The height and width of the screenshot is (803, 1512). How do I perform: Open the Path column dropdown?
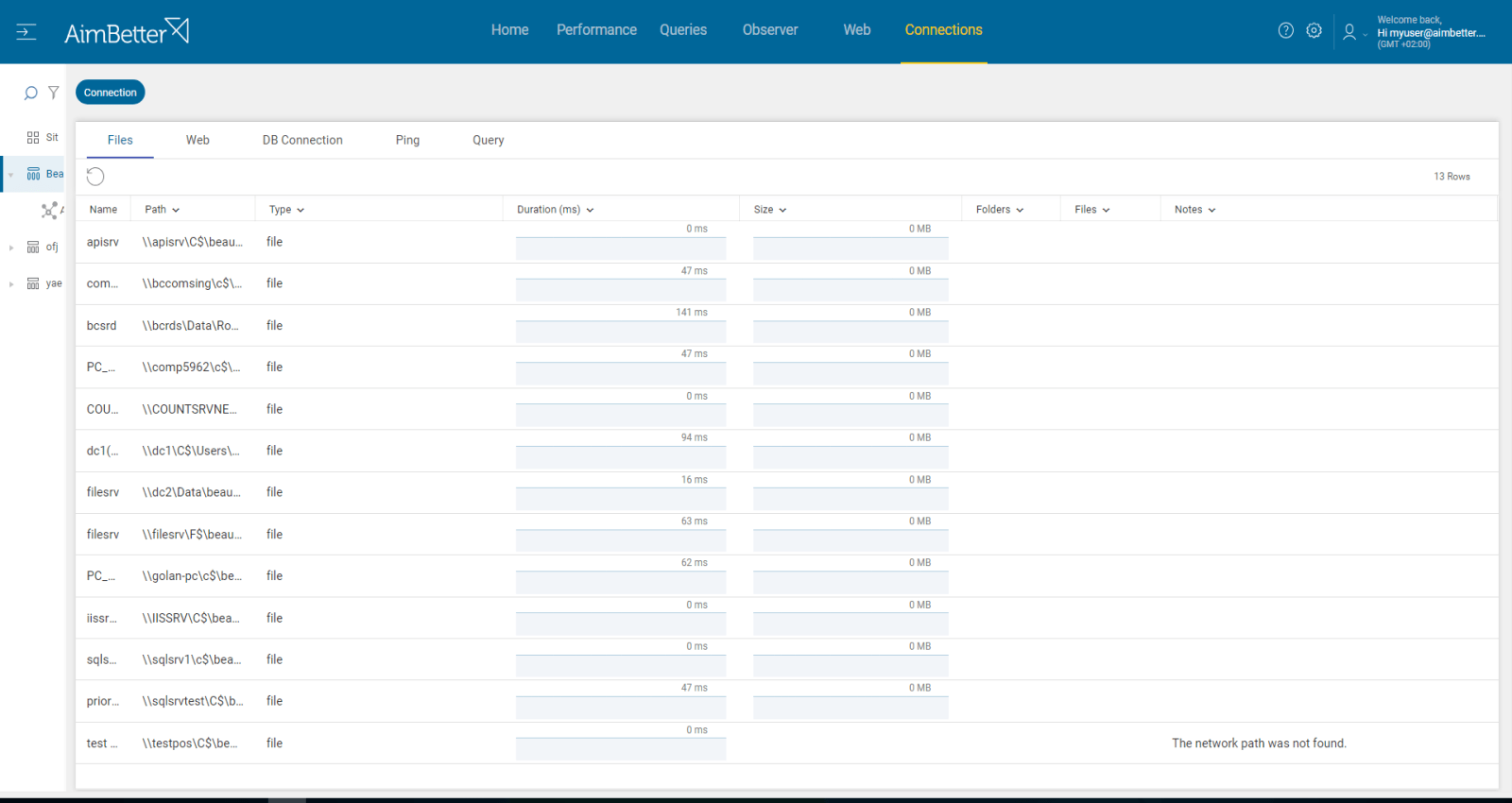click(176, 210)
